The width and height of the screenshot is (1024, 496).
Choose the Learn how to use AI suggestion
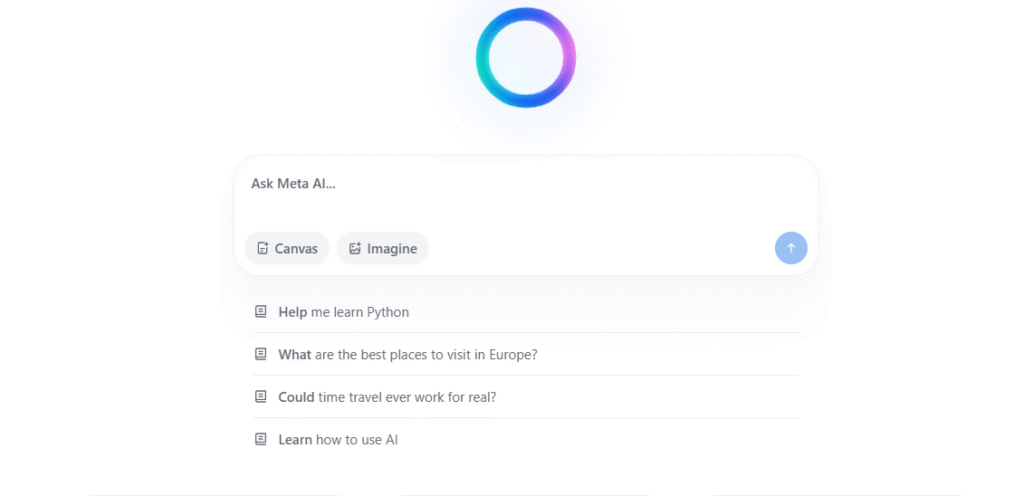[x=526, y=439]
